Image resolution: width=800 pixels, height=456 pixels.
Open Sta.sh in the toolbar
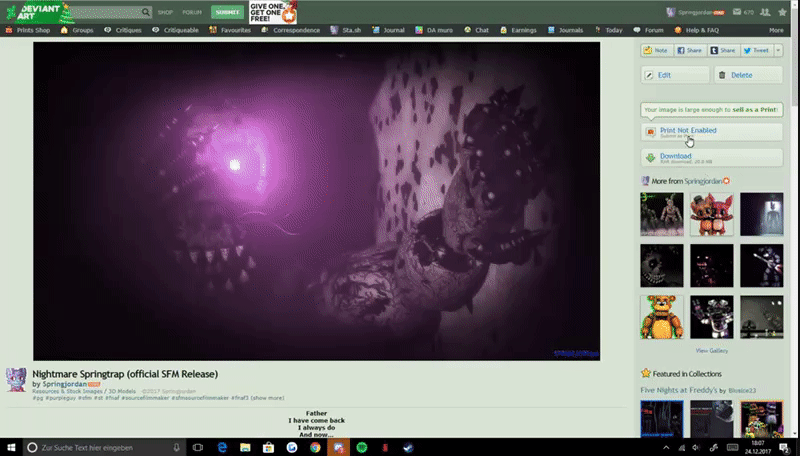346,30
